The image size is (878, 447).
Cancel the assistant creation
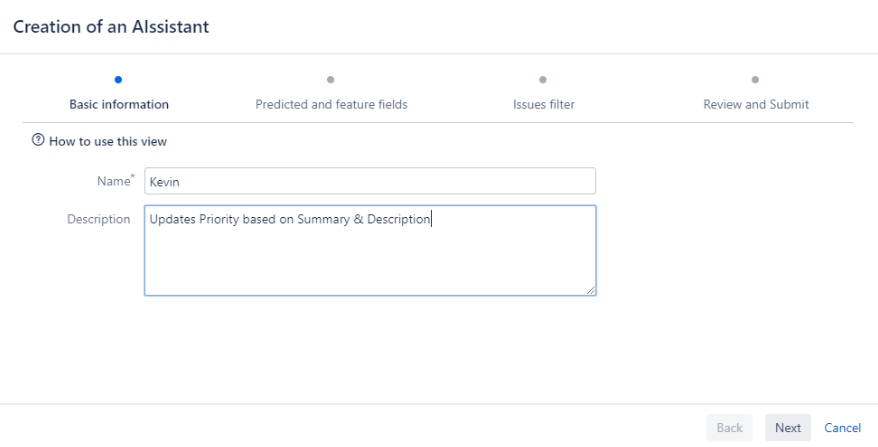coord(842,428)
